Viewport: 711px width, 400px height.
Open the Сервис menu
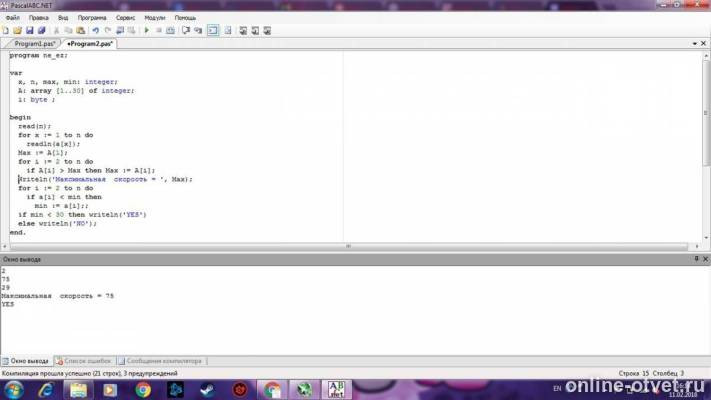pyautogui.click(x=125, y=18)
